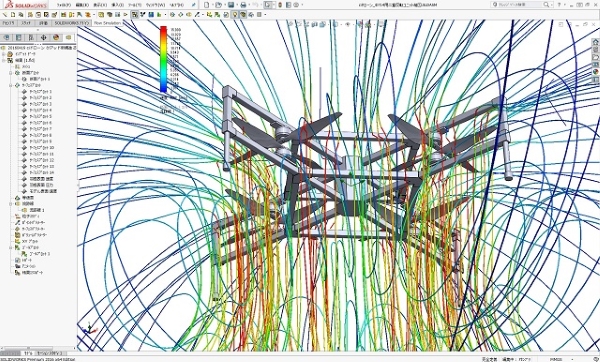Click the New document icon
The height and width of the screenshot is (362, 600).
tap(207, 5)
